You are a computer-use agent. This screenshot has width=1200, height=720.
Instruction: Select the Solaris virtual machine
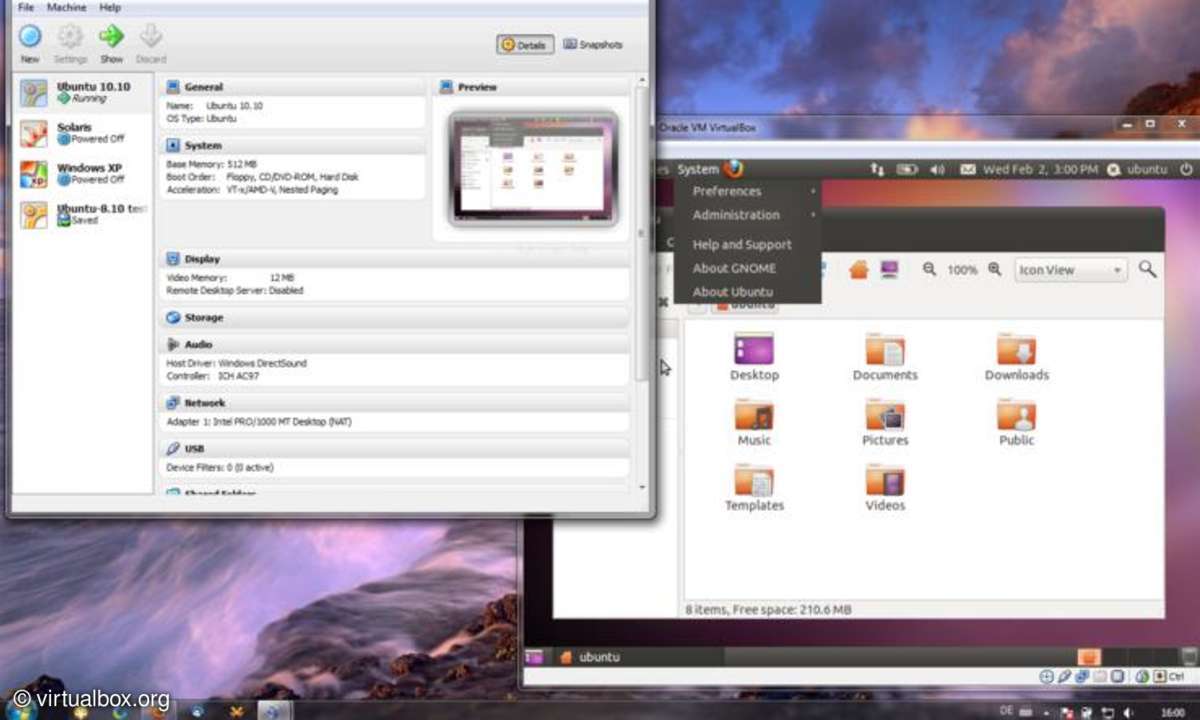[83, 133]
